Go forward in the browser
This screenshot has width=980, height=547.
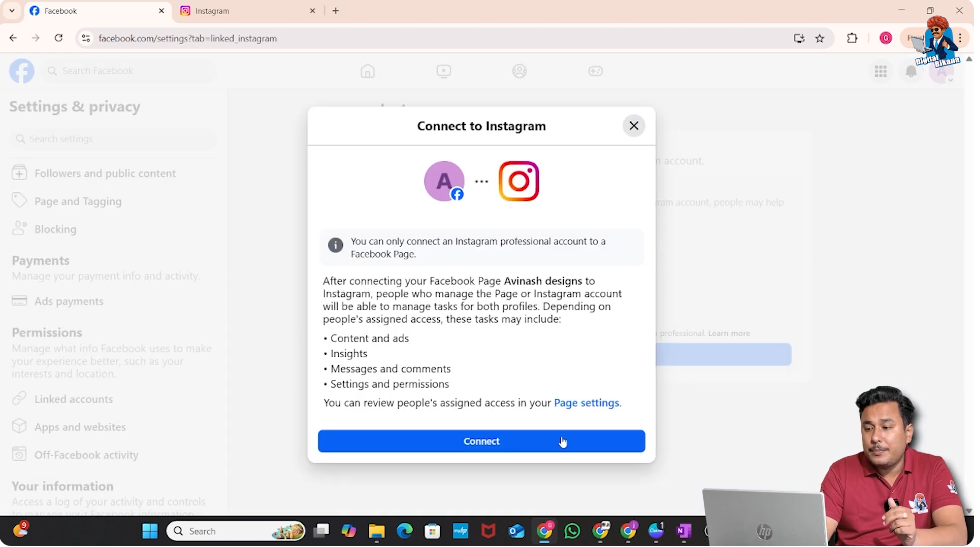pos(36,38)
